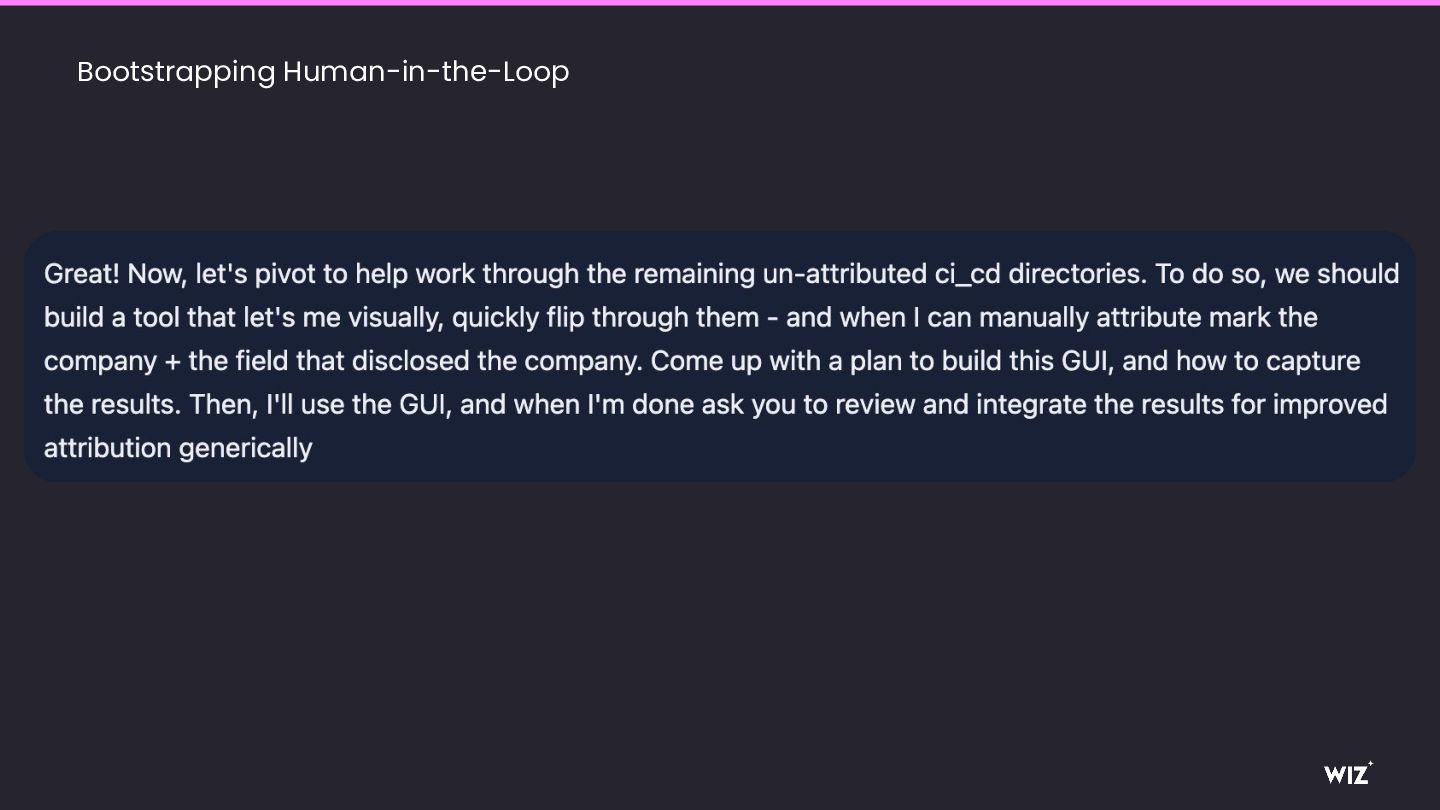Viewport: 1440px width, 810px height.
Task: Click the slide title Bootstrapping Human-in-the-Loop
Action: [x=323, y=72]
